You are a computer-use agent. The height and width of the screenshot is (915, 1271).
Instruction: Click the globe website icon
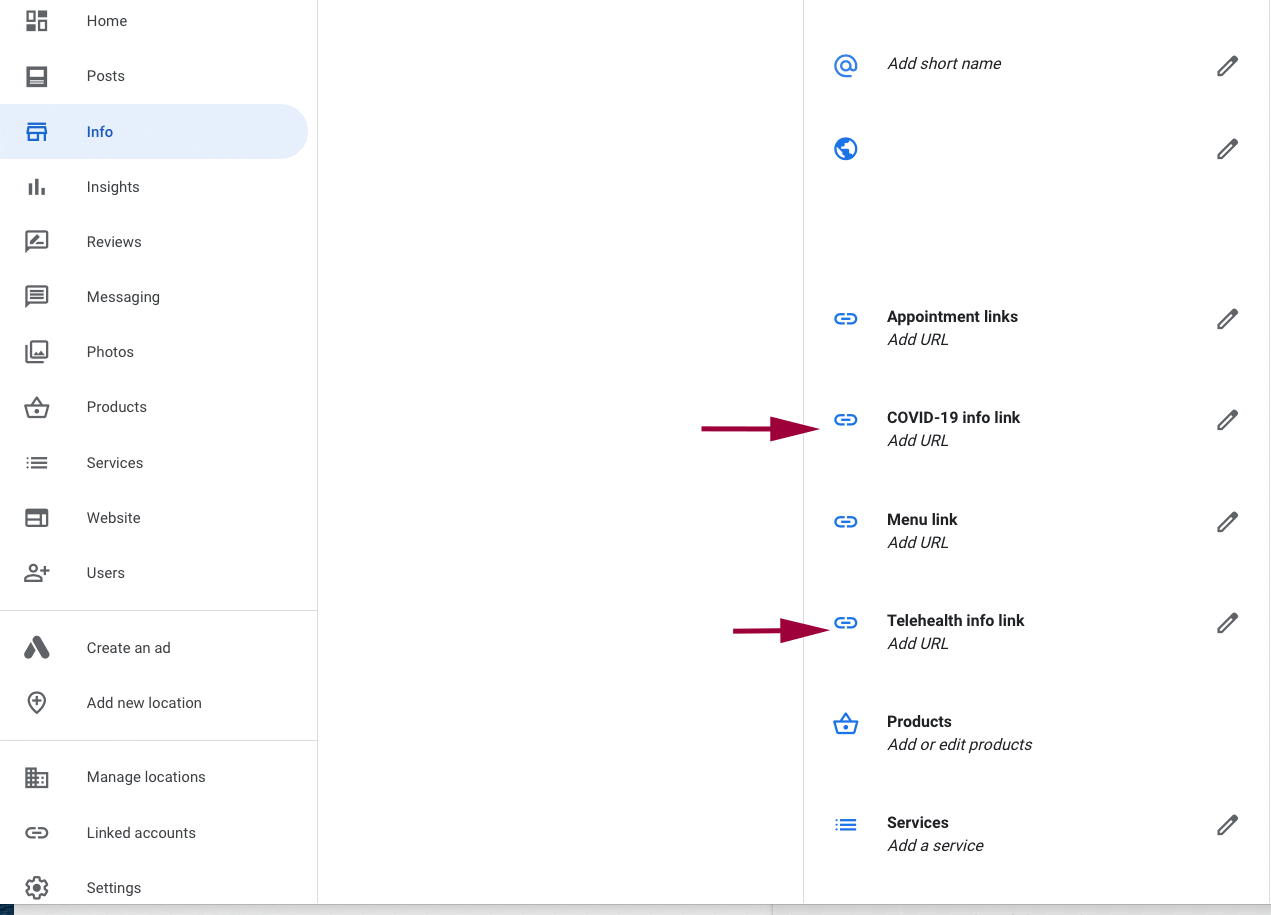click(x=846, y=149)
